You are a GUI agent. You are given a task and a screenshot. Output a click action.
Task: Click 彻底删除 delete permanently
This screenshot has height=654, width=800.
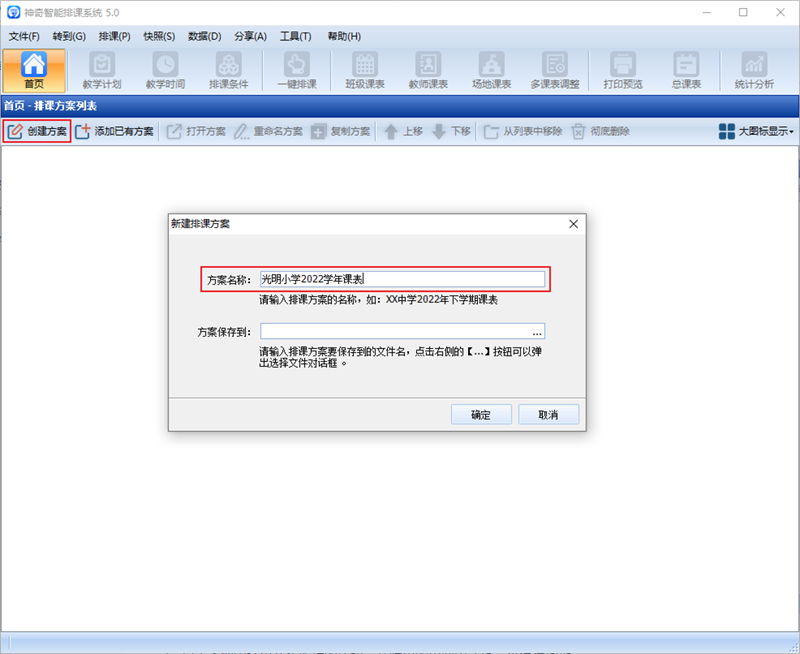[601, 131]
